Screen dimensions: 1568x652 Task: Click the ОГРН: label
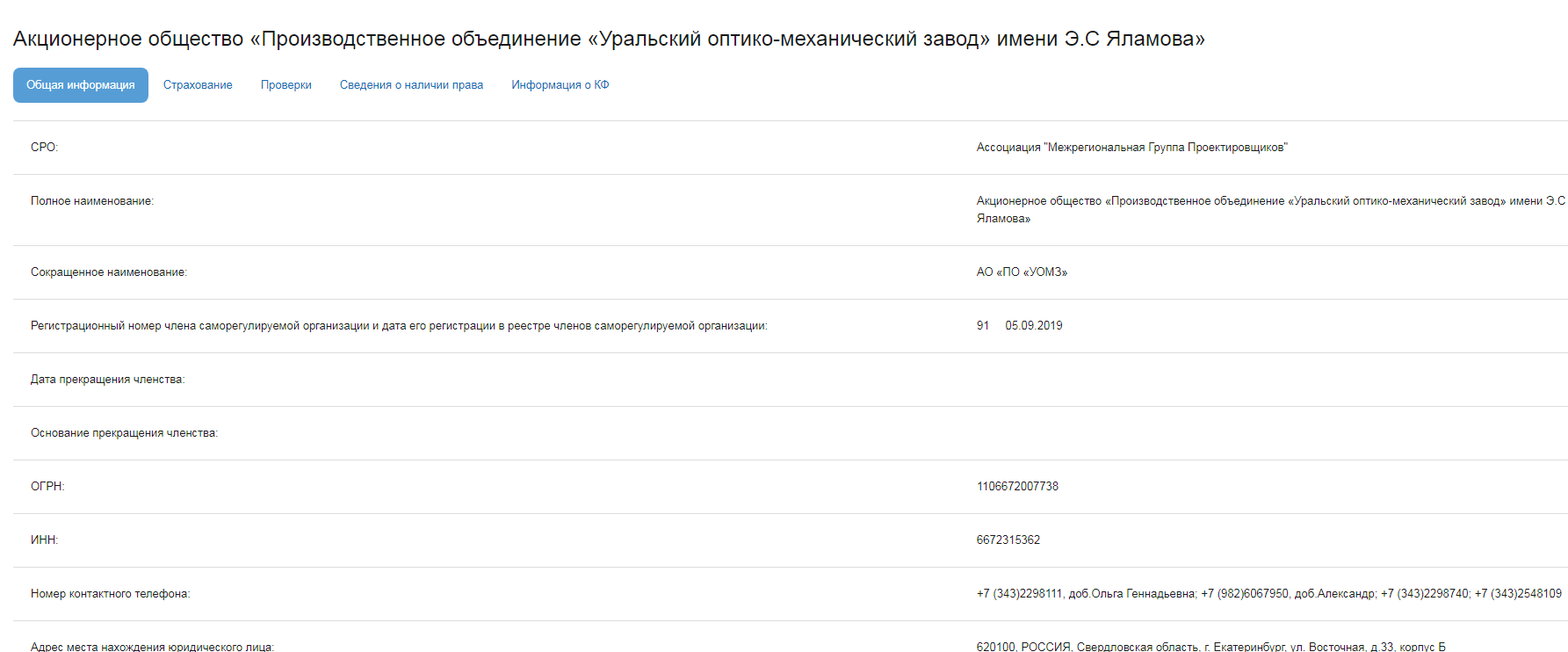coord(47,487)
